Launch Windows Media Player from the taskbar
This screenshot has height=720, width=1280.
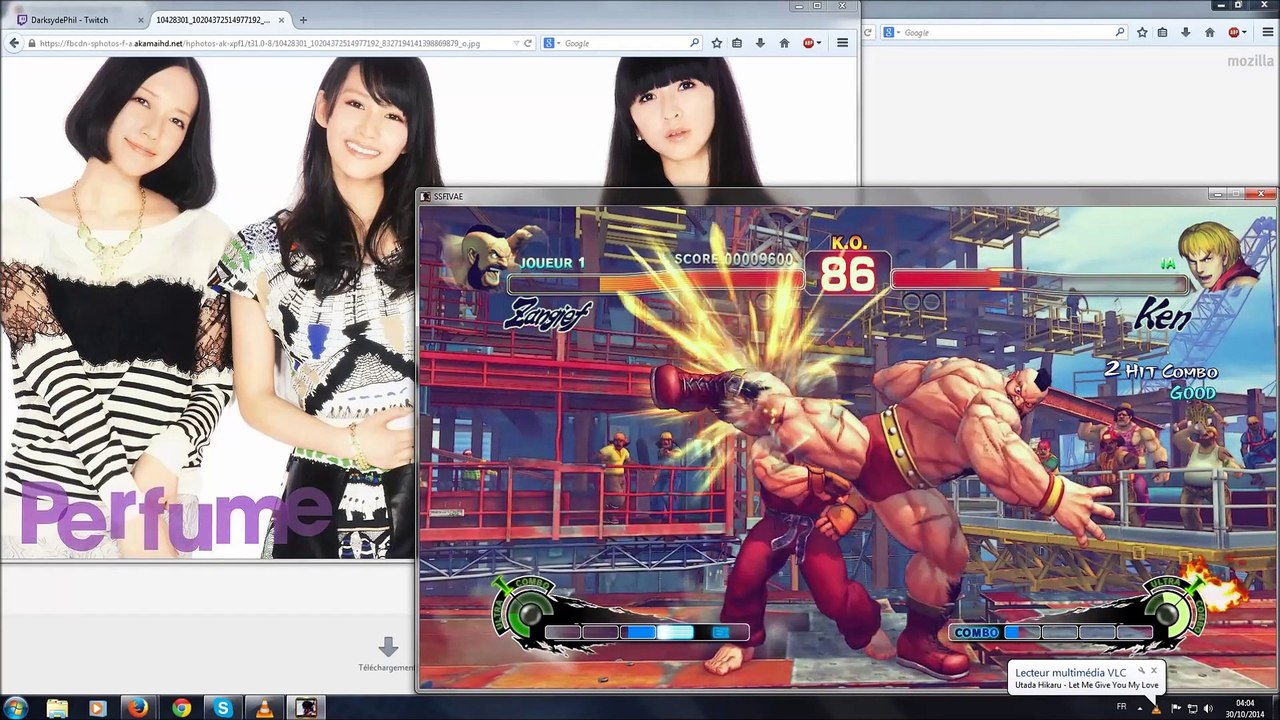point(97,708)
